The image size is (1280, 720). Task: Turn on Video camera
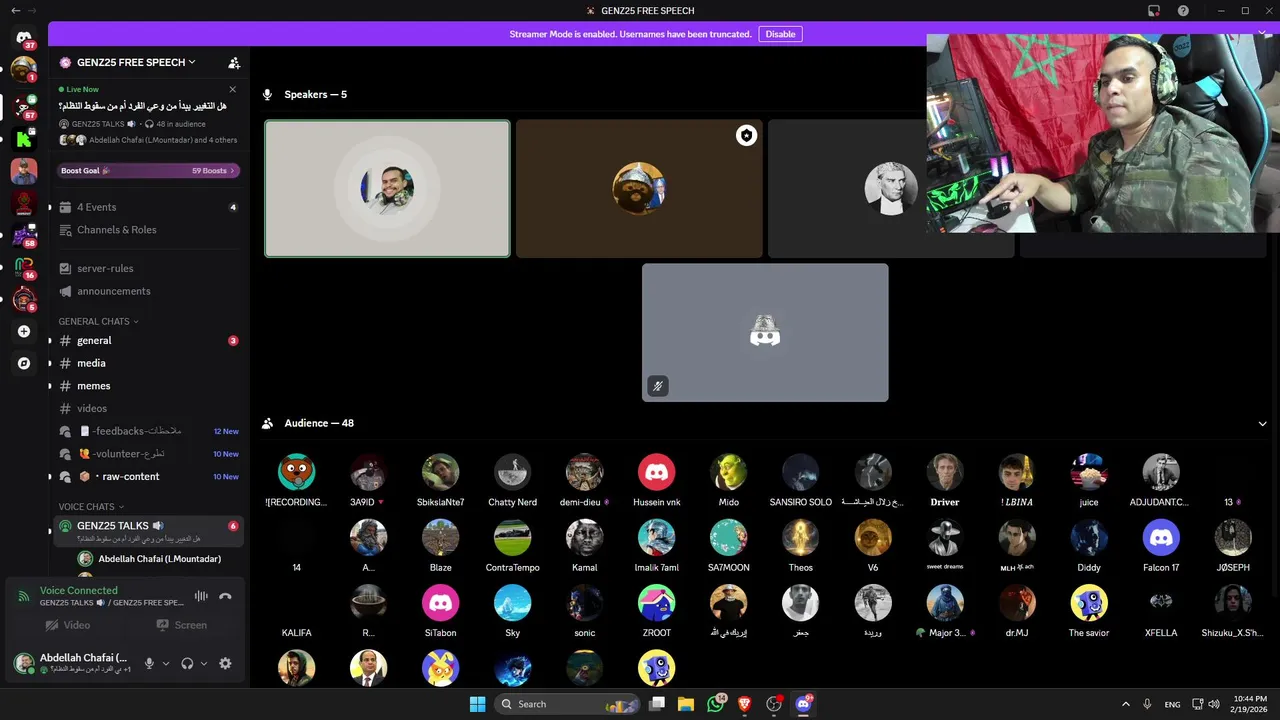pyautogui.click(x=68, y=625)
